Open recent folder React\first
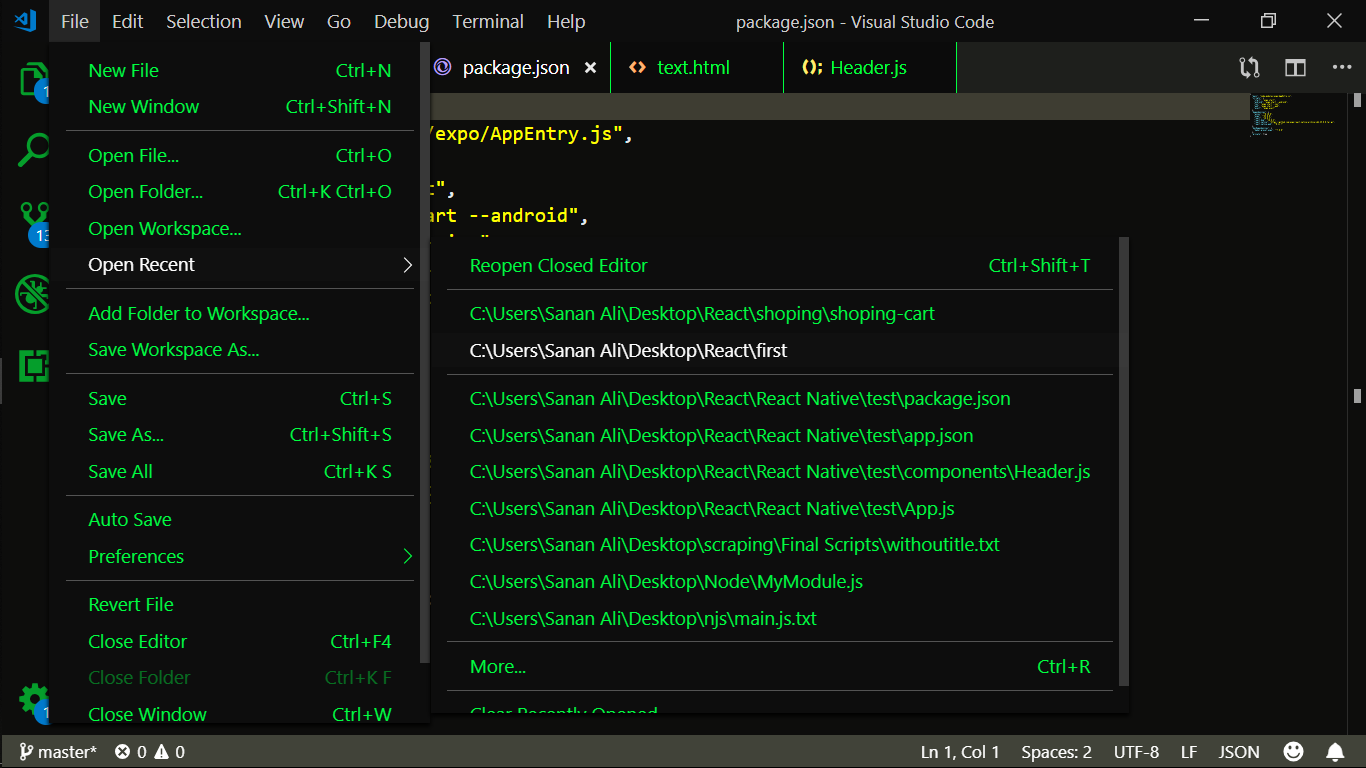The image size is (1366, 768). [780, 351]
